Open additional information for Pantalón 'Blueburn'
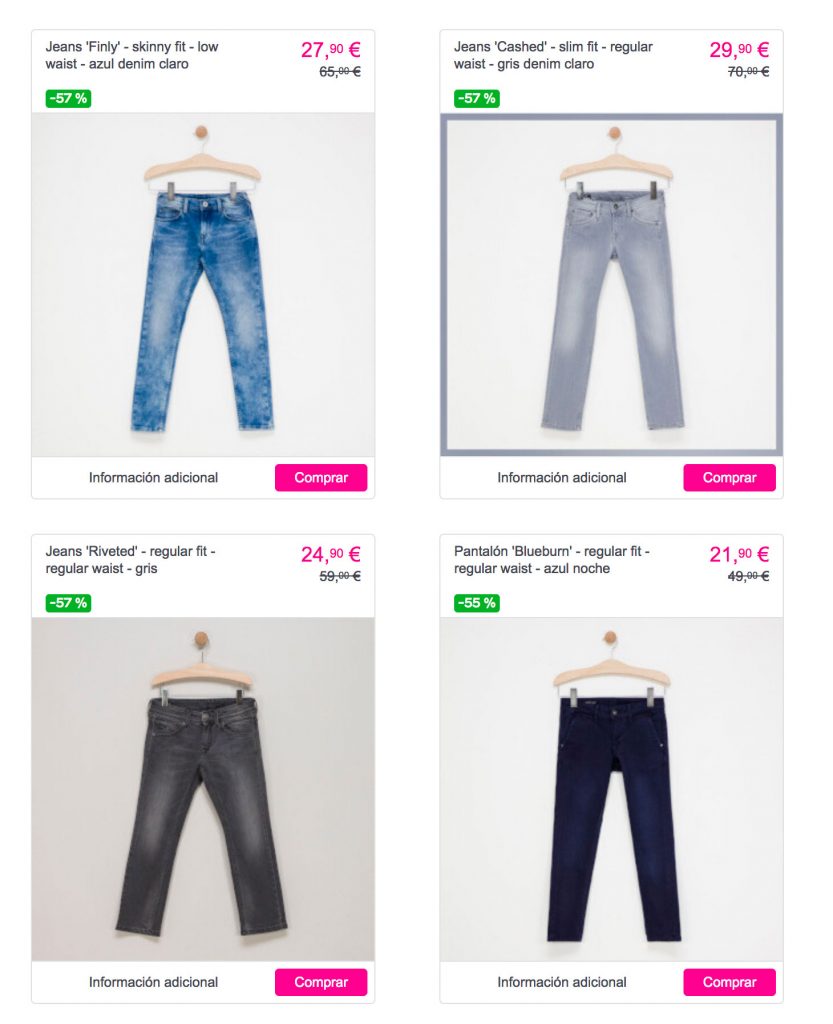 pos(562,982)
